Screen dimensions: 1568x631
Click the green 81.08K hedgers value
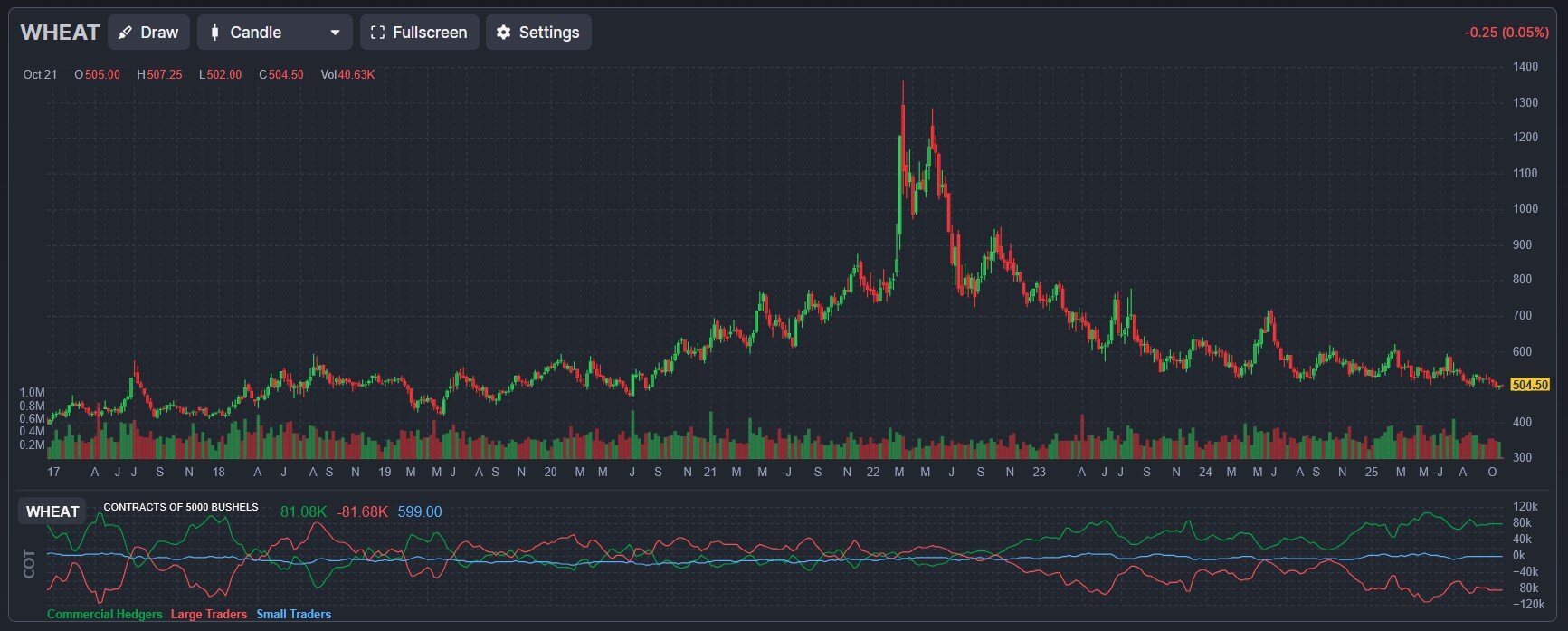303,511
